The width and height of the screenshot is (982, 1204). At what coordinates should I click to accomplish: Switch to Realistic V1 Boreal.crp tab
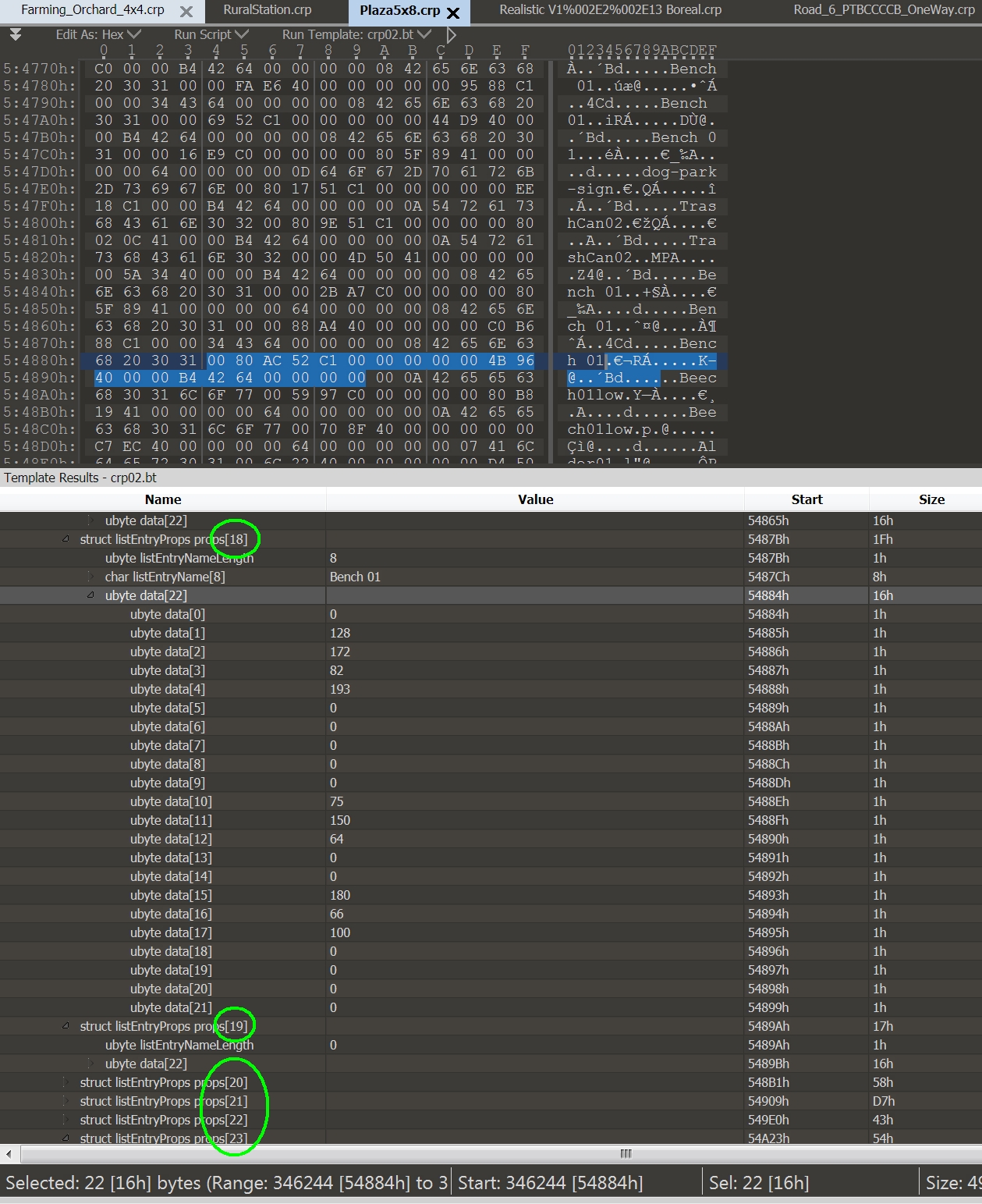[610, 10]
